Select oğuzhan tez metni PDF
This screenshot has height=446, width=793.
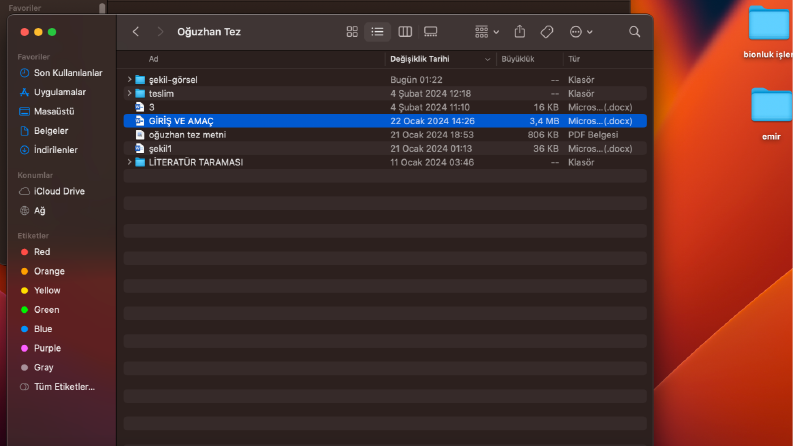385,135
